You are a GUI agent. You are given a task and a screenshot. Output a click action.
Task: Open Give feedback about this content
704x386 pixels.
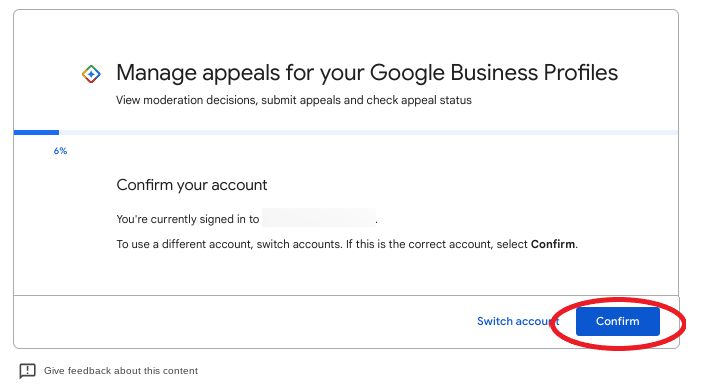(121, 371)
